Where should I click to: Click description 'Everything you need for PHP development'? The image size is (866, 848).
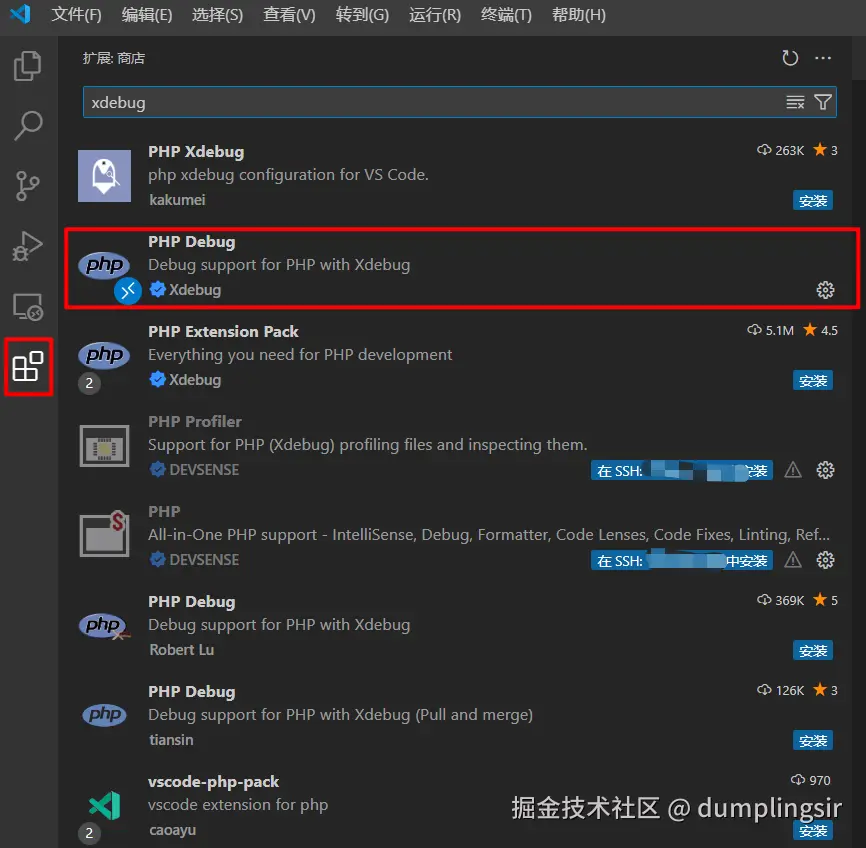pos(300,355)
